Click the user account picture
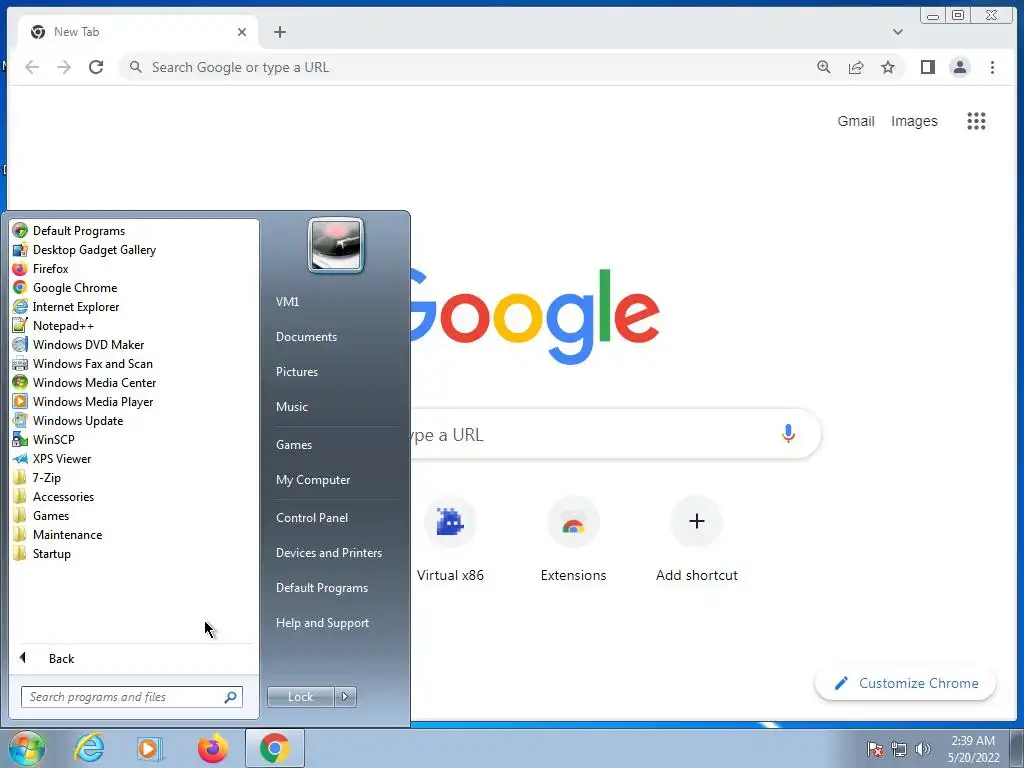This screenshot has height=768, width=1024. pos(336,246)
